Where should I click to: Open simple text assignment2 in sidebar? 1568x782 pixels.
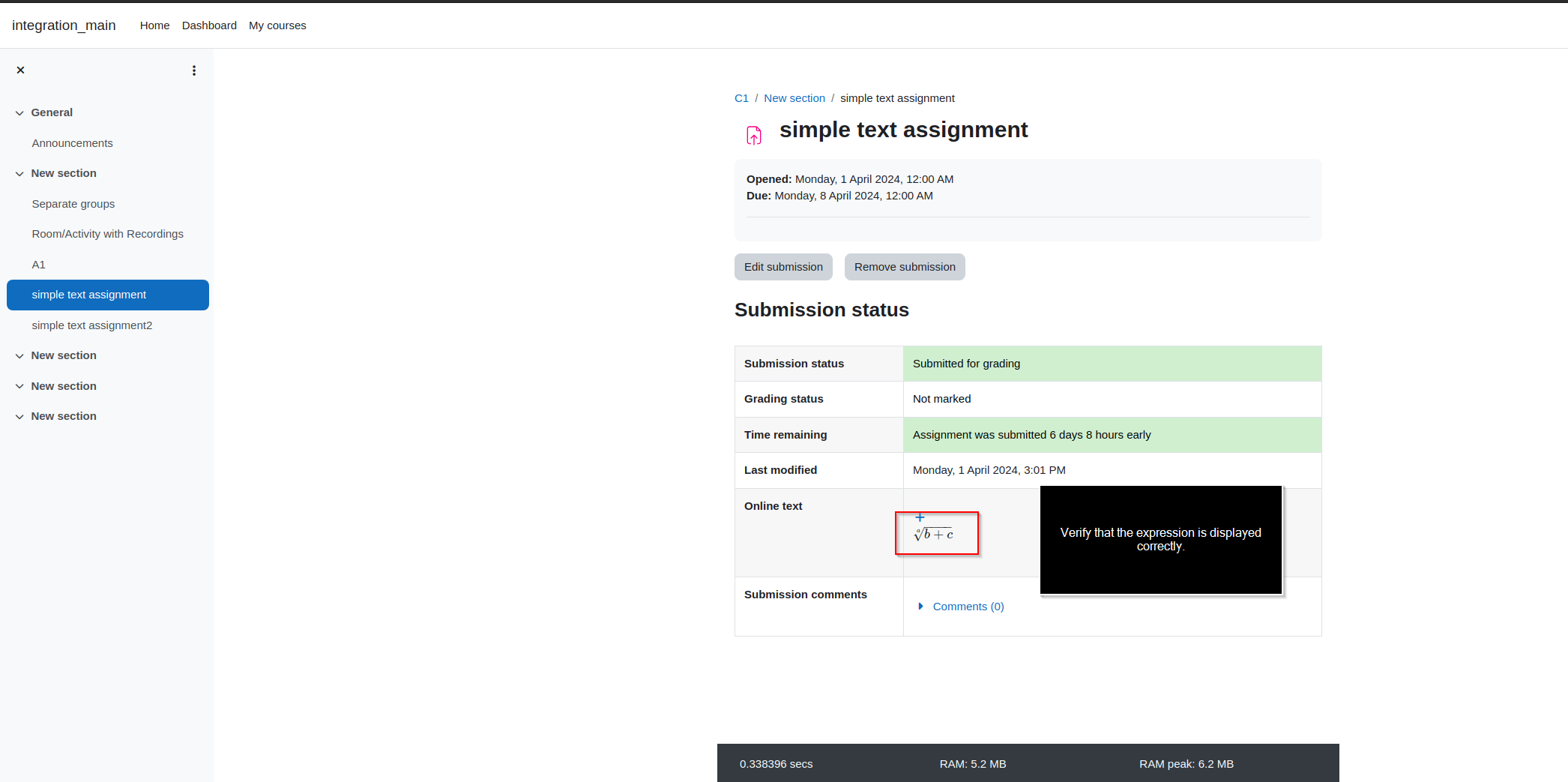92,325
